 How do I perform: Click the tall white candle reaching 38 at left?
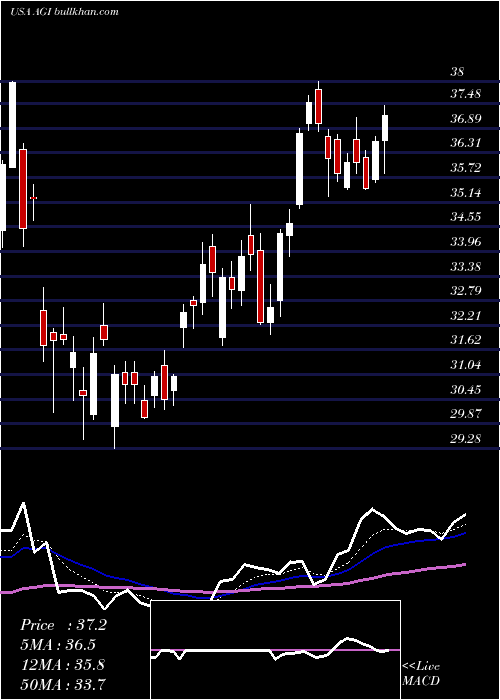(x=12, y=125)
